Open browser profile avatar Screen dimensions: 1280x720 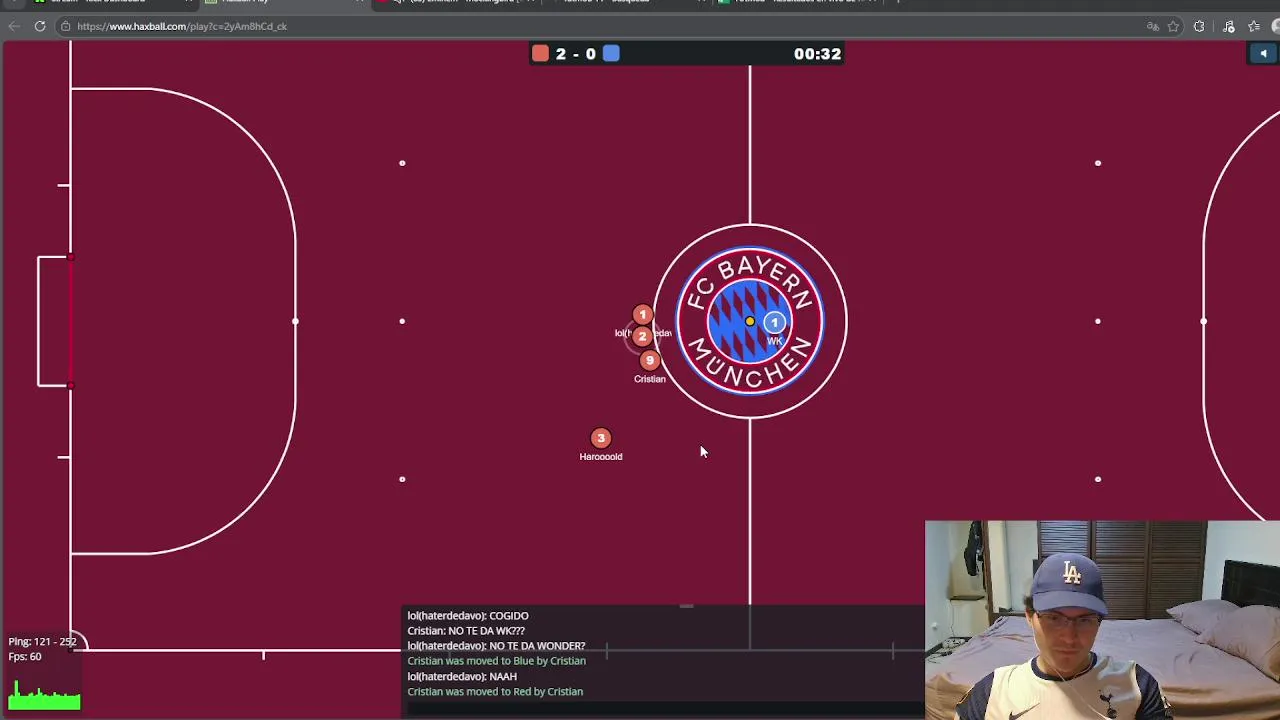tap(1276, 26)
